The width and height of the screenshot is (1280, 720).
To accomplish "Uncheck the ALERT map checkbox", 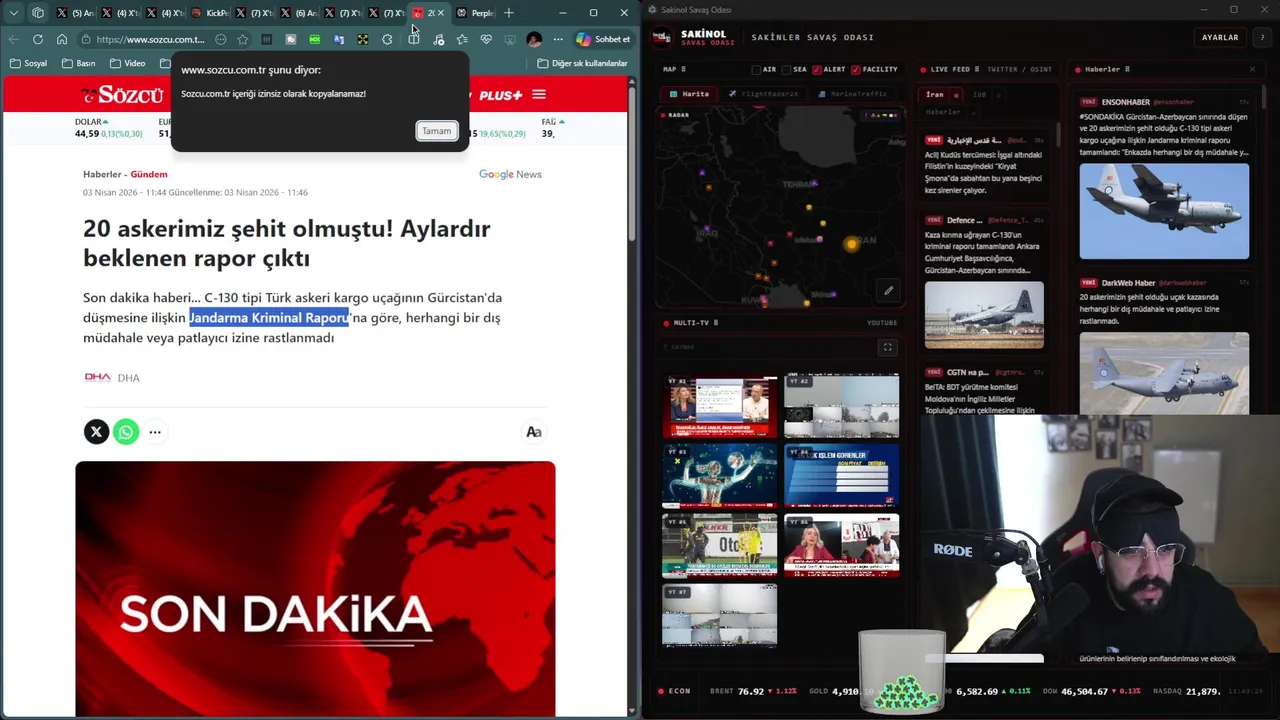I will tap(817, 70).
